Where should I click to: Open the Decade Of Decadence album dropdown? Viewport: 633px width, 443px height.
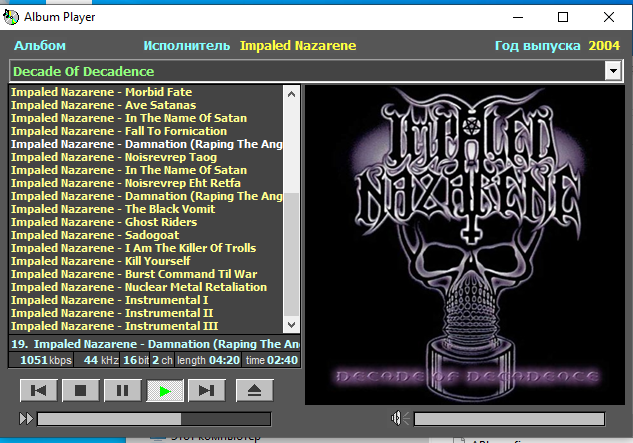(613, 72)
